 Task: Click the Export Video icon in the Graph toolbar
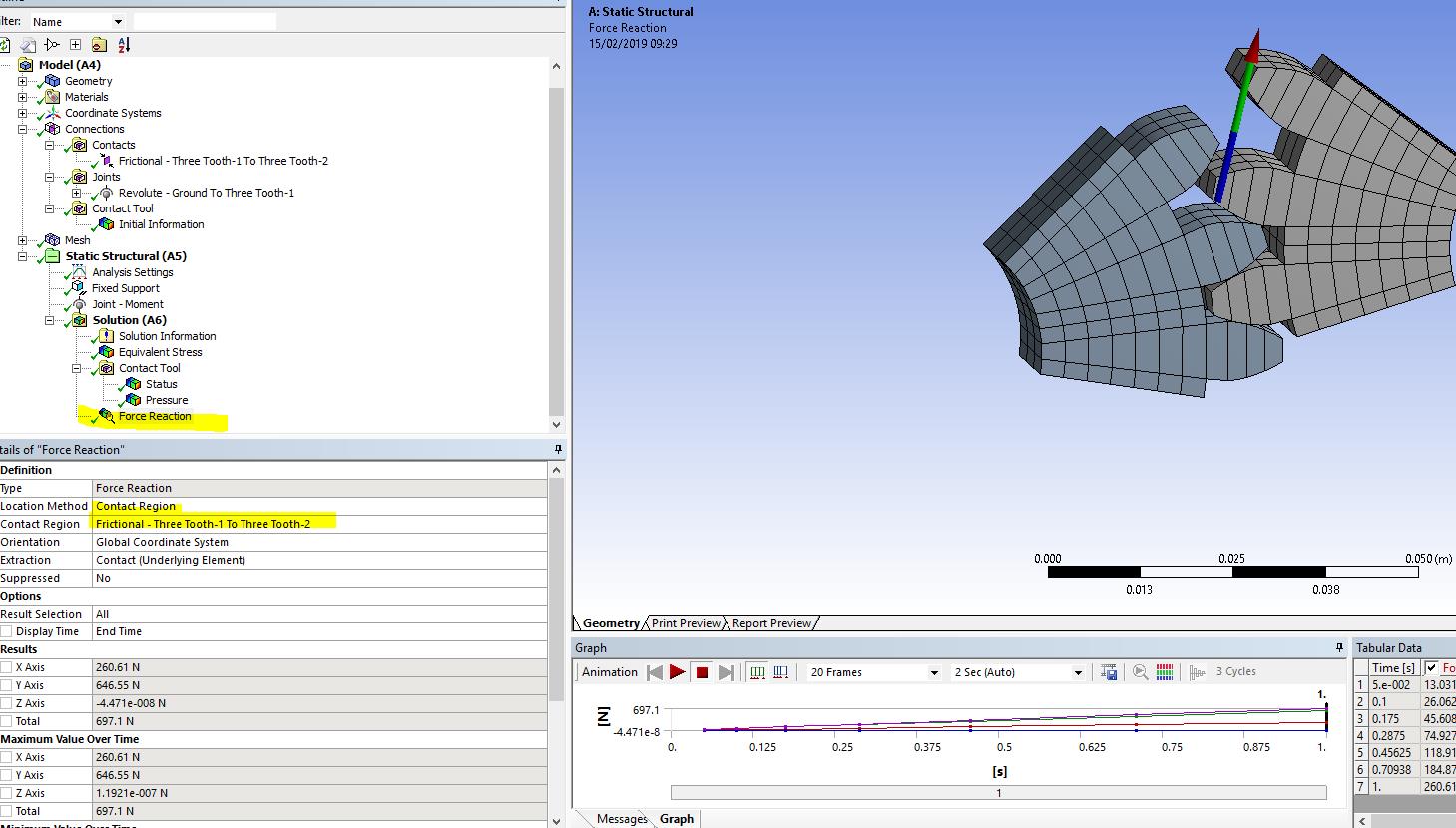(1108, 671)
